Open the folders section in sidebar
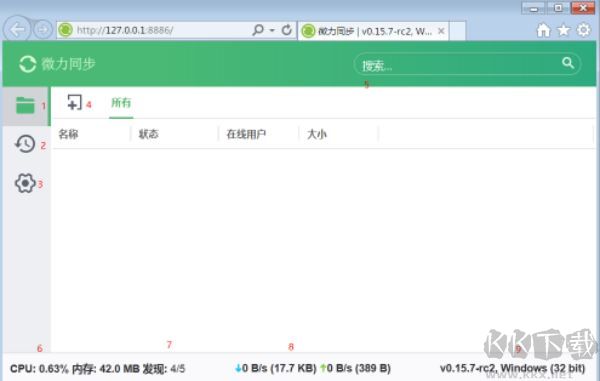Screen dimensions: 600x381 pos(25,105)
